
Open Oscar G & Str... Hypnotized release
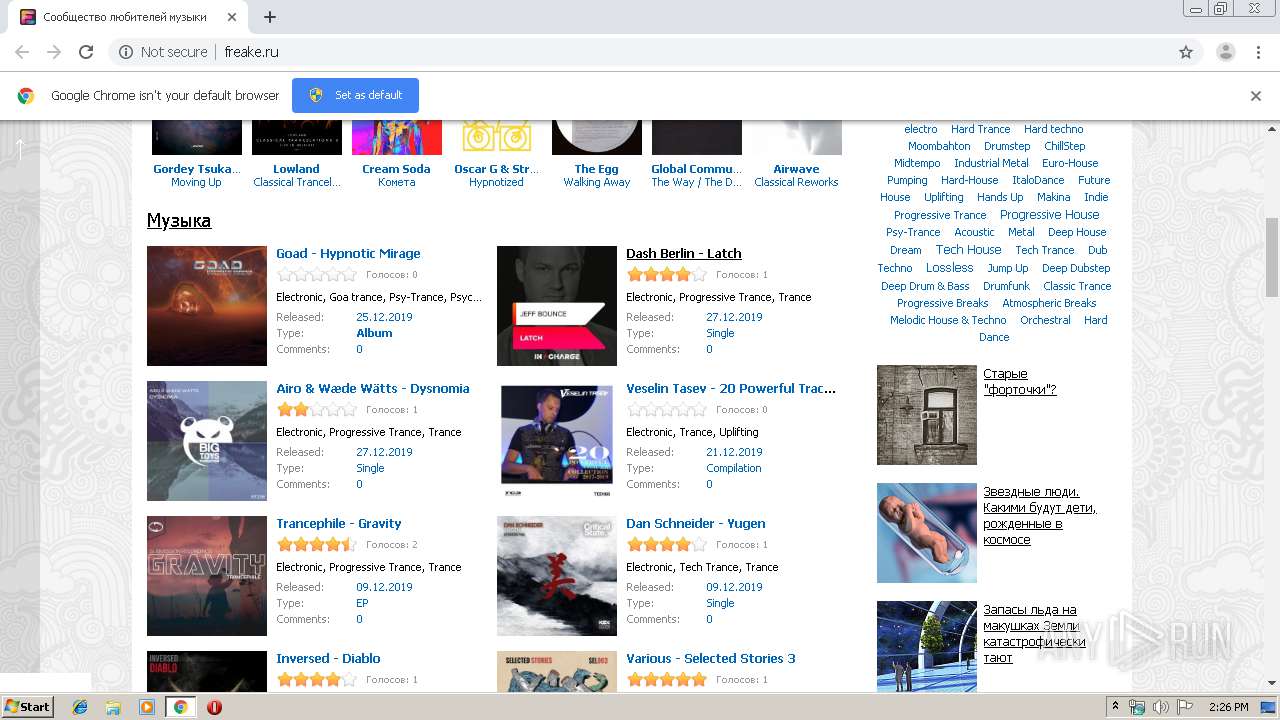click(496, 154)
